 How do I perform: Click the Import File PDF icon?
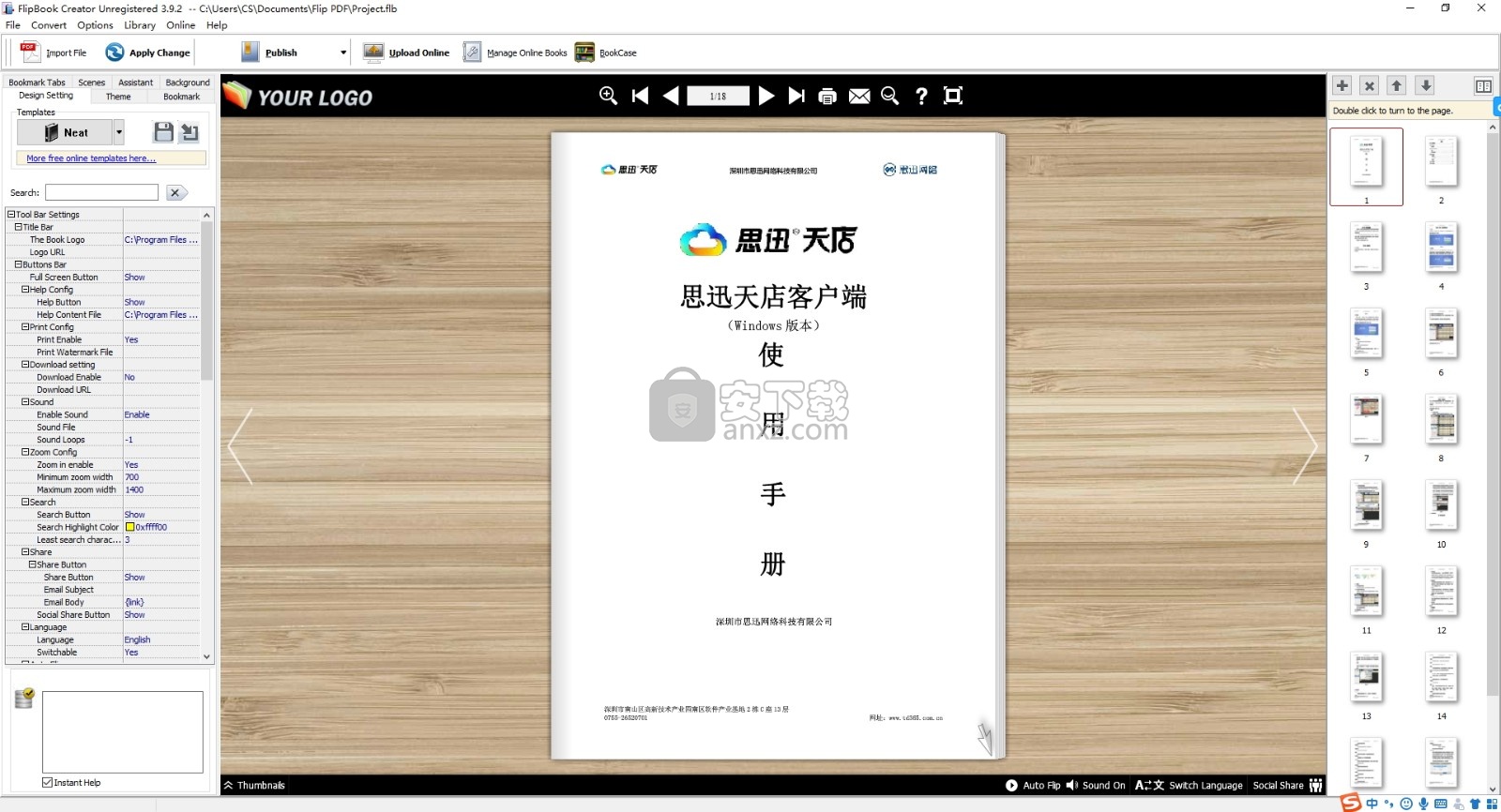[x=31, y=53]
